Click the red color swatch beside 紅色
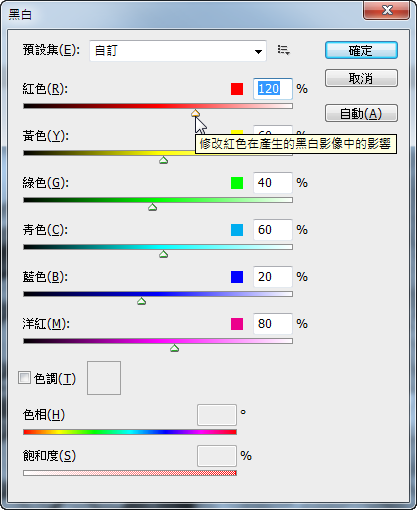 coord(237,89)
